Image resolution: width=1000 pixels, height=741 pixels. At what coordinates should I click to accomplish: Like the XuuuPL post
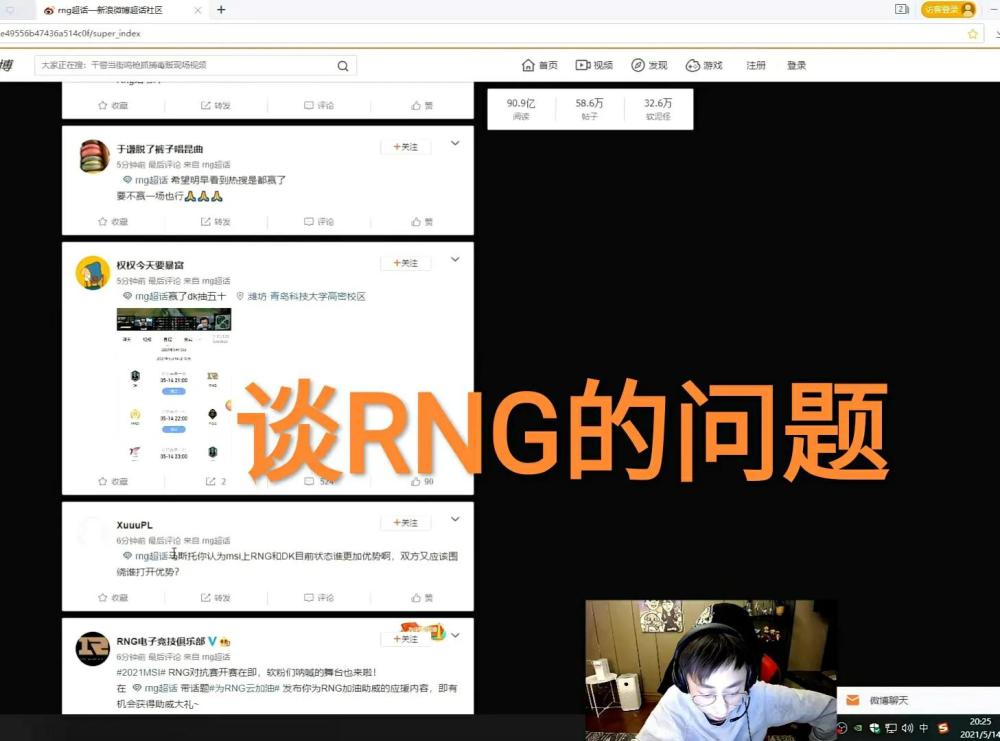pos(422,598)
